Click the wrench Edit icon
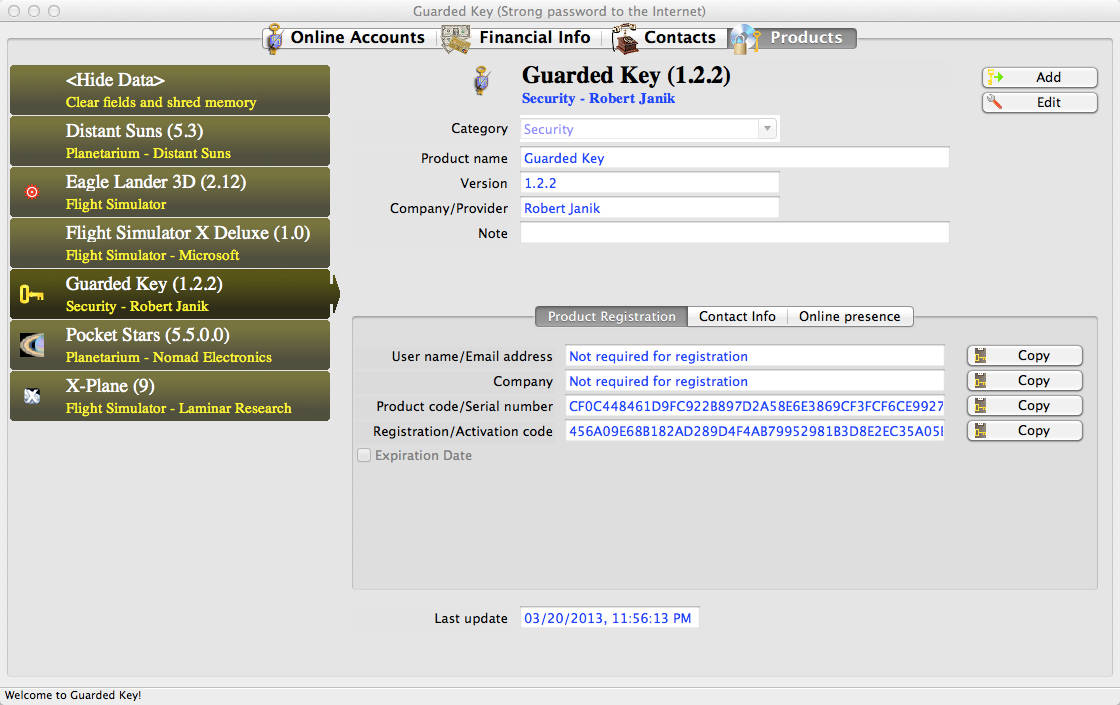The height and width of the screenshot is (705, 1120). [994, 102]
